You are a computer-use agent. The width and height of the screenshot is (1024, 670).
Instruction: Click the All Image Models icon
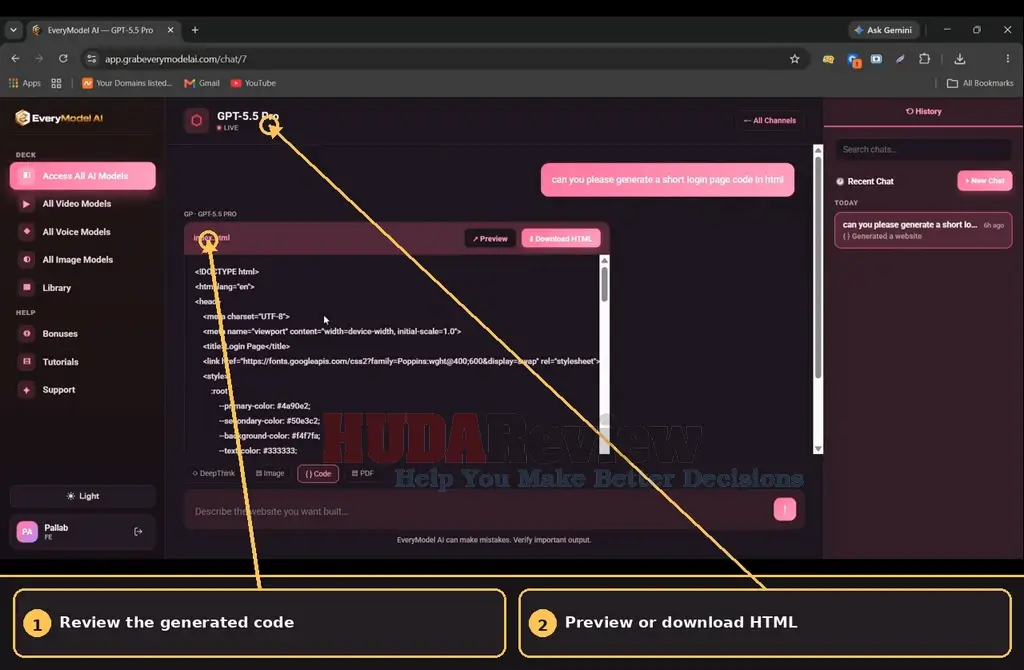(26, 259)
